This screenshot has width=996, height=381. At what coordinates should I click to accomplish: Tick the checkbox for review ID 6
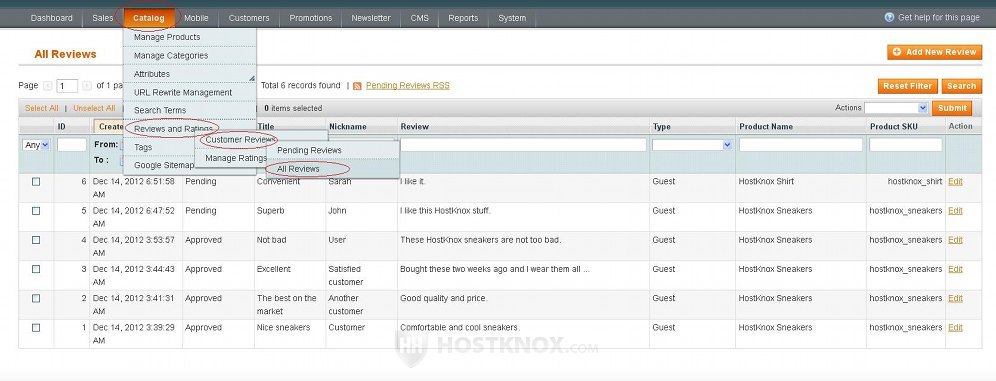(x=36, y=182)
